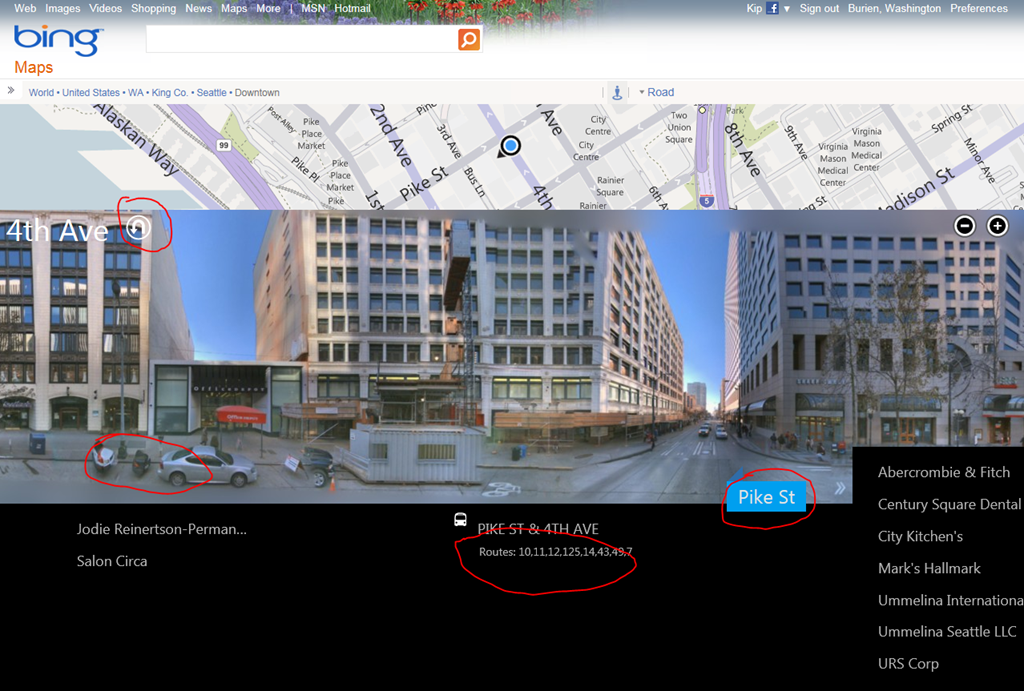The image size is (1024, 691).
Task: Click the rotate icon beside 4th Ave
Action: click(x=138, y=227)
